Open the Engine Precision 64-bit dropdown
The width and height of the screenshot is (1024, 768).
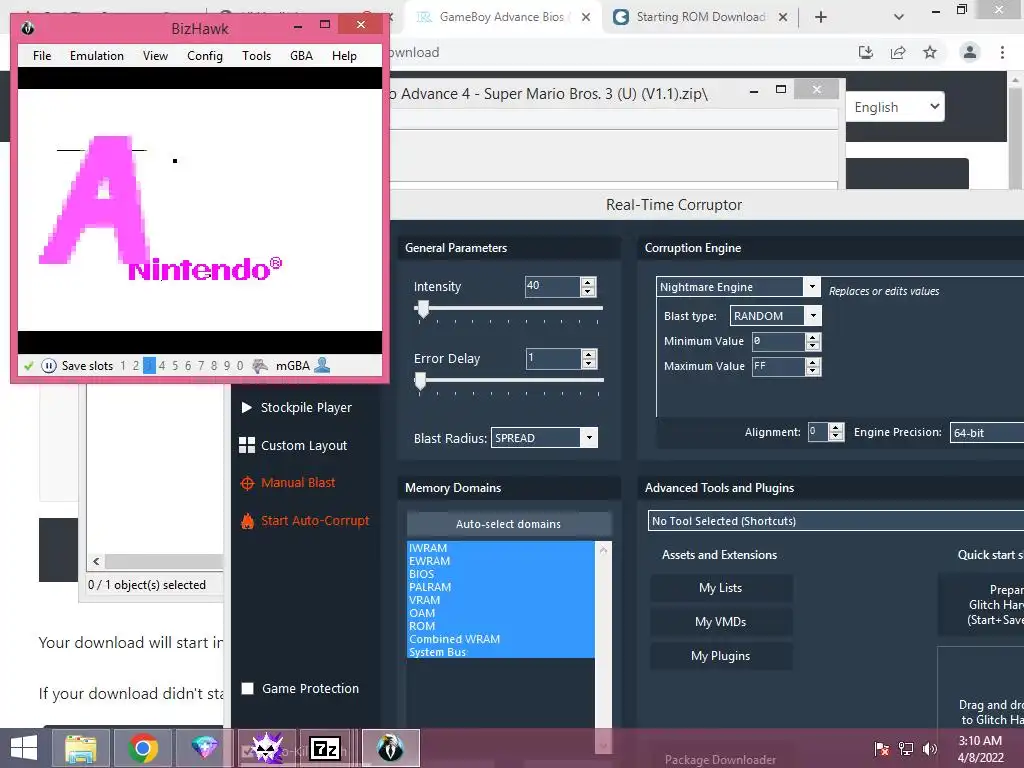[987, 432]
